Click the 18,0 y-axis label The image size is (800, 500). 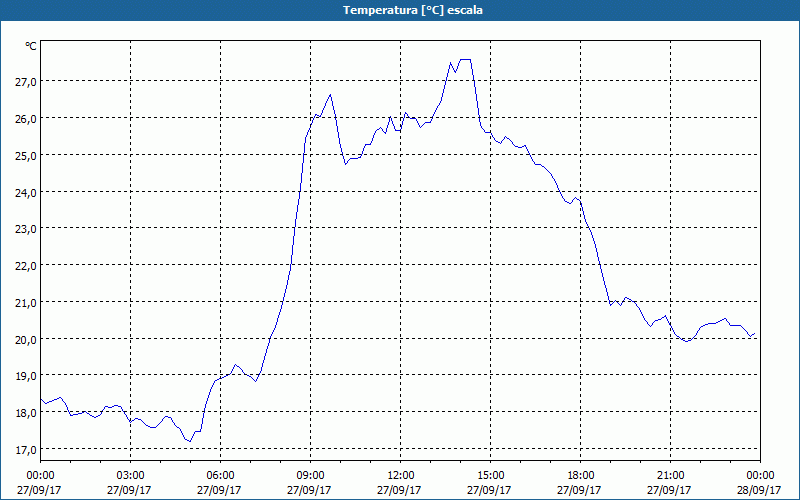(x=26, y=413)
